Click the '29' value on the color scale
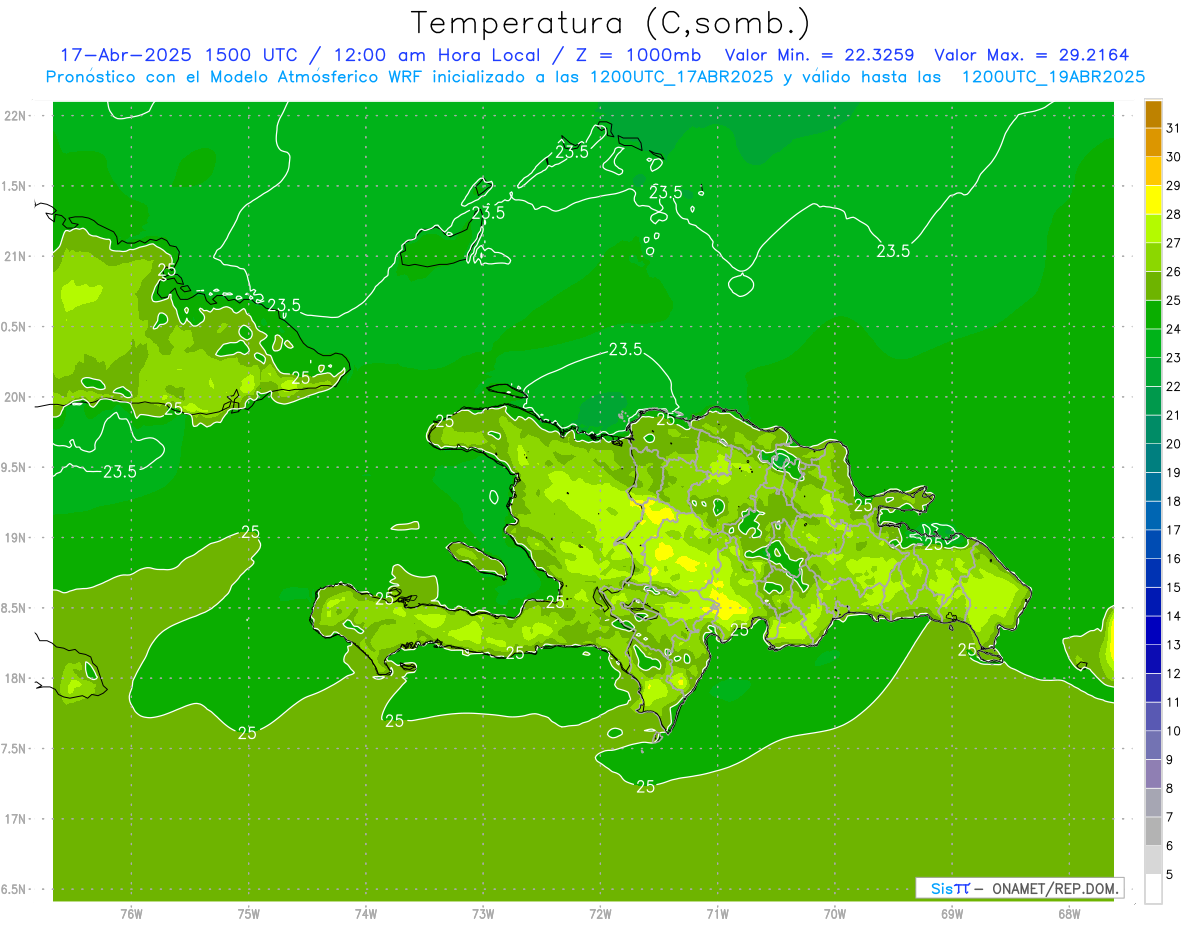Screen dimensions: 1200x927 point(1174,186)
